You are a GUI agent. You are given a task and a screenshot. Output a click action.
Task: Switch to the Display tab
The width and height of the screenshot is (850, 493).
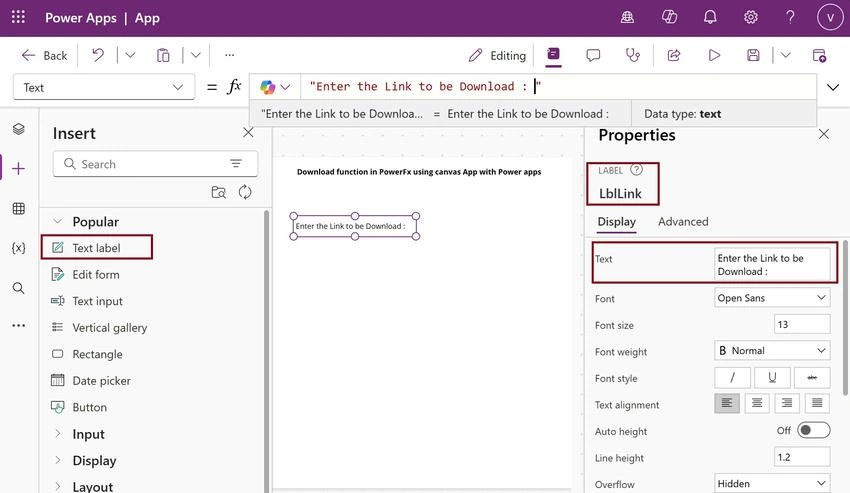tap(616, 222)
